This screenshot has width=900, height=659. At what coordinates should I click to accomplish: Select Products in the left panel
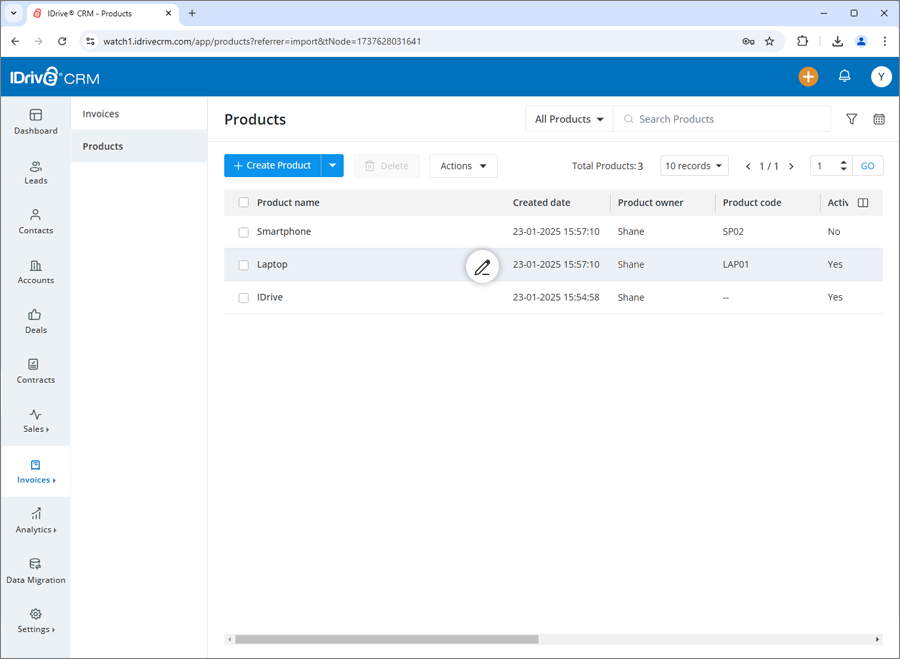pyautogui.click(x=105, y=145)
